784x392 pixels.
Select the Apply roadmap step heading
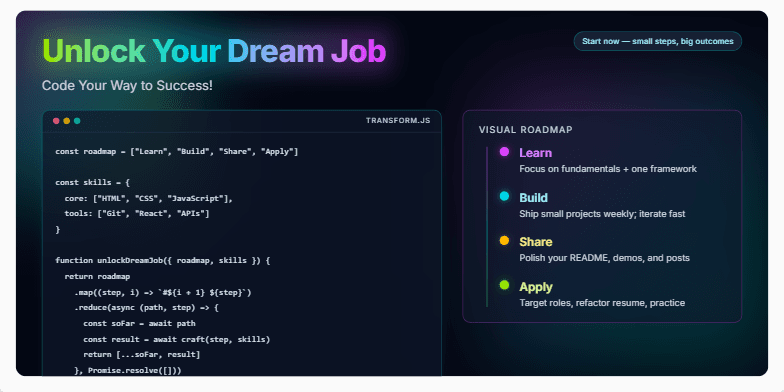coord(536,287)
